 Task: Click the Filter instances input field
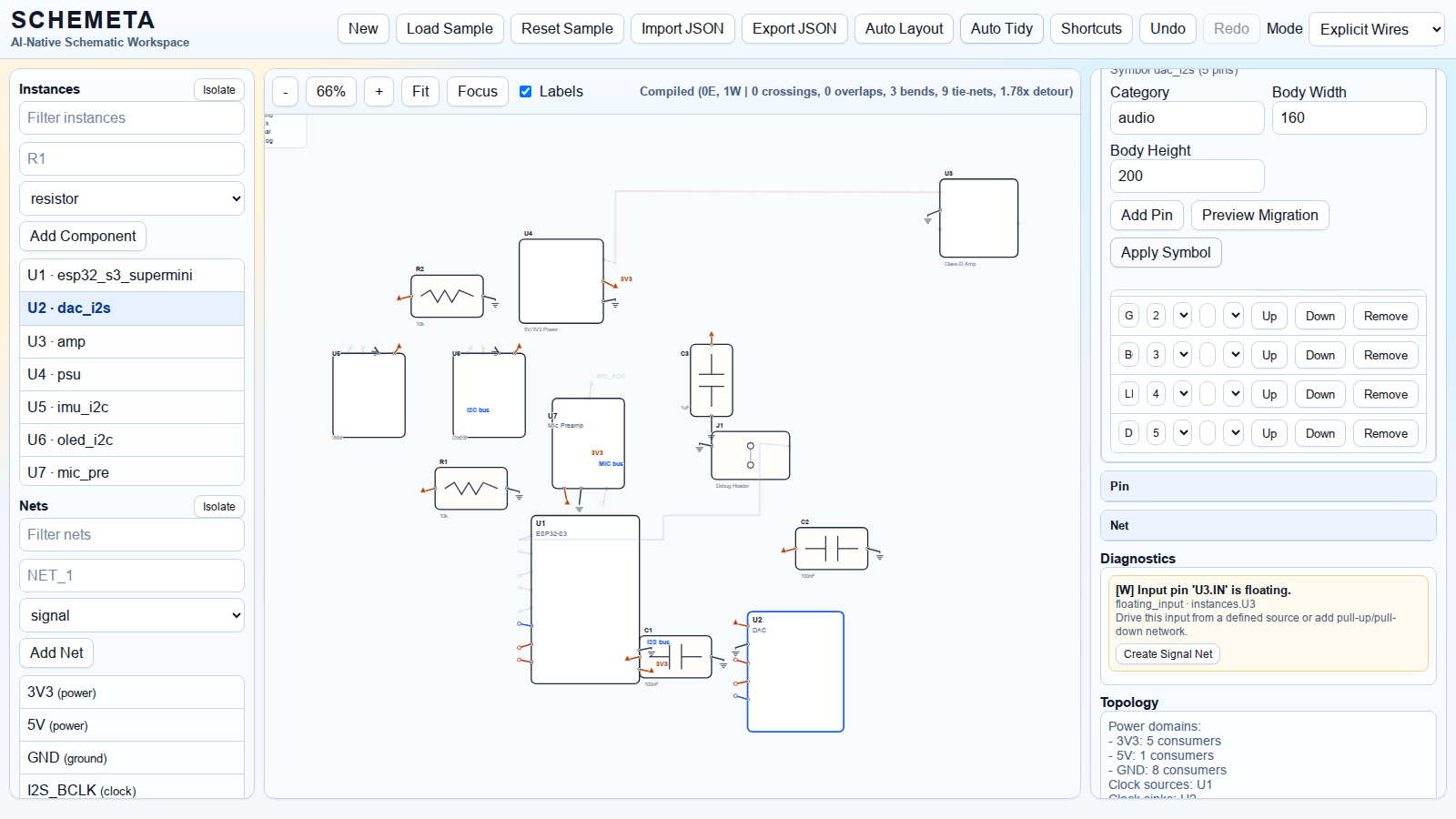pos(132,117)
